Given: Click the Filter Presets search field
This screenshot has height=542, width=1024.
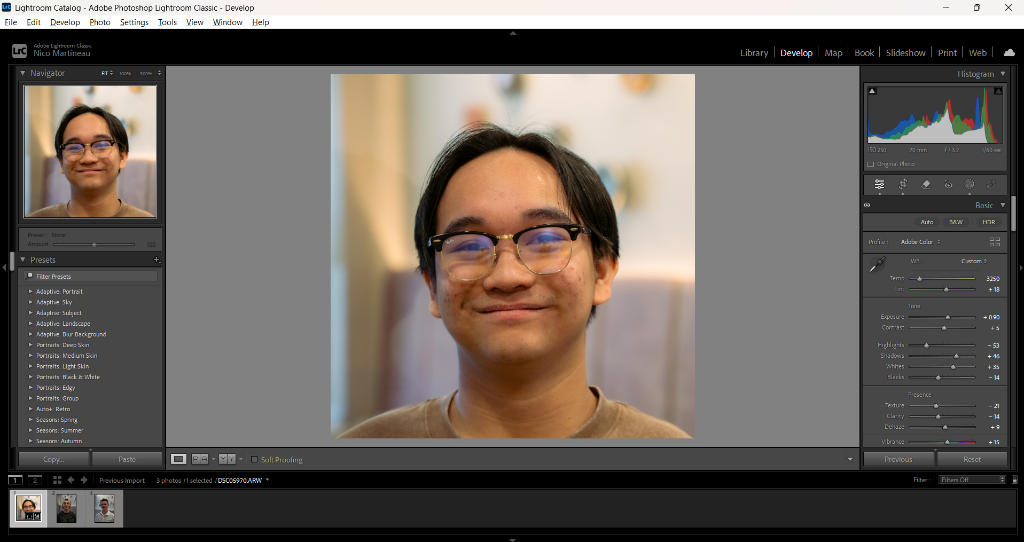Looking at the screenshot, I should click(91, 276).
